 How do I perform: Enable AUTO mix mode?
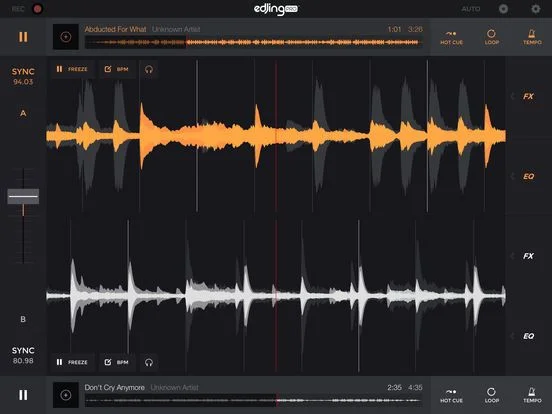point(471,9)
